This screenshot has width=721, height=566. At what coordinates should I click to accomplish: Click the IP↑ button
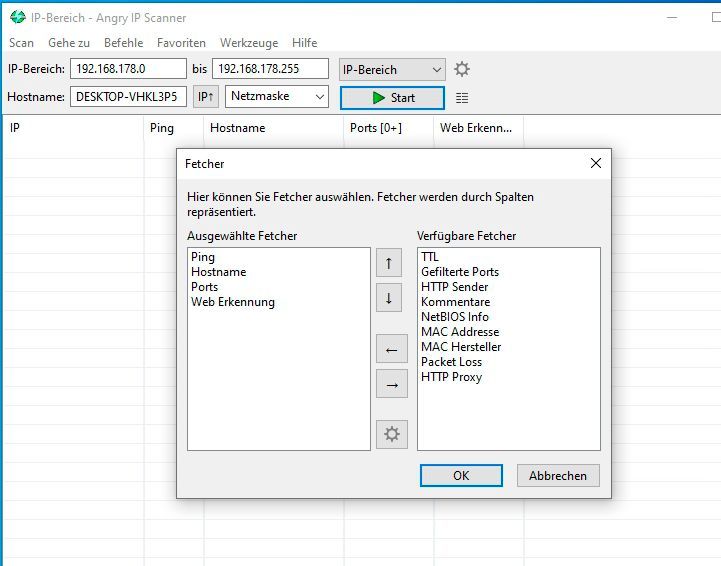[x=206, y=97]
